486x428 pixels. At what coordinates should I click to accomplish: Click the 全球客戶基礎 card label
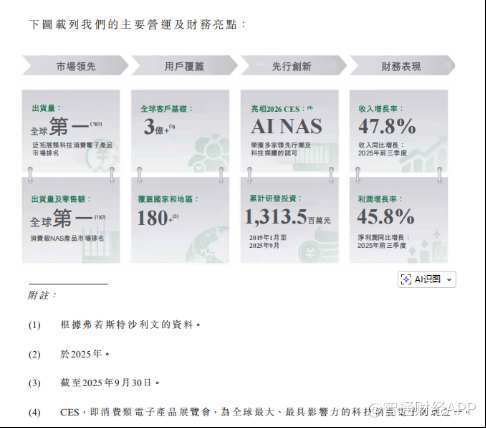166,109
